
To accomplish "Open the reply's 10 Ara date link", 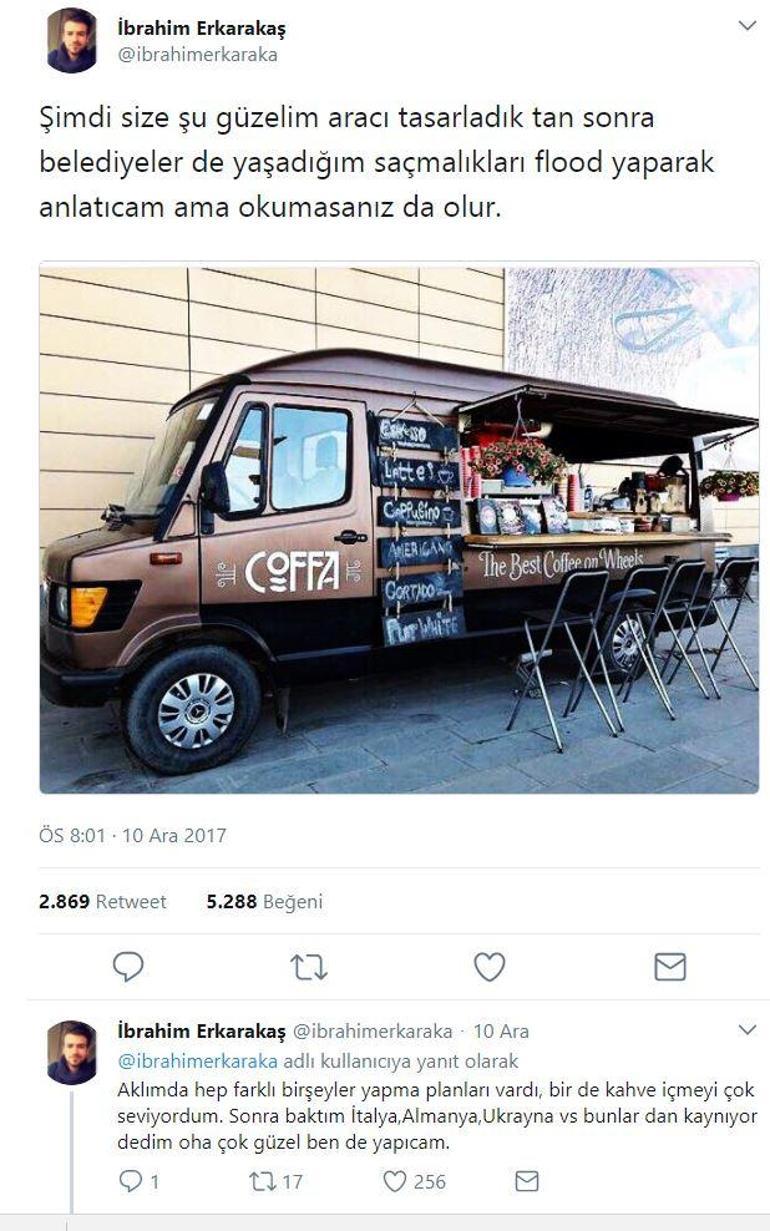I will coord(501,1031).
